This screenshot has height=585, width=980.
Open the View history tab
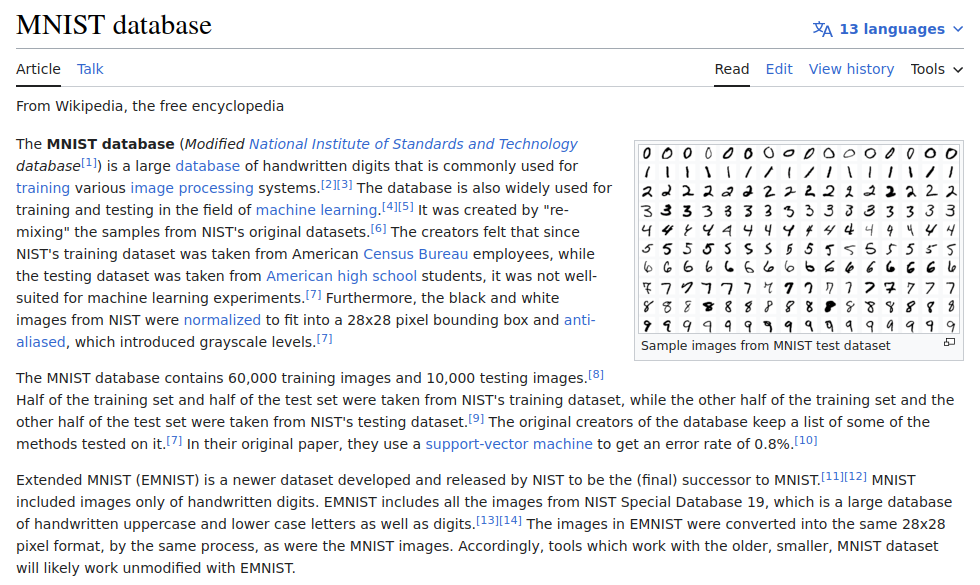tap(851, 69)
